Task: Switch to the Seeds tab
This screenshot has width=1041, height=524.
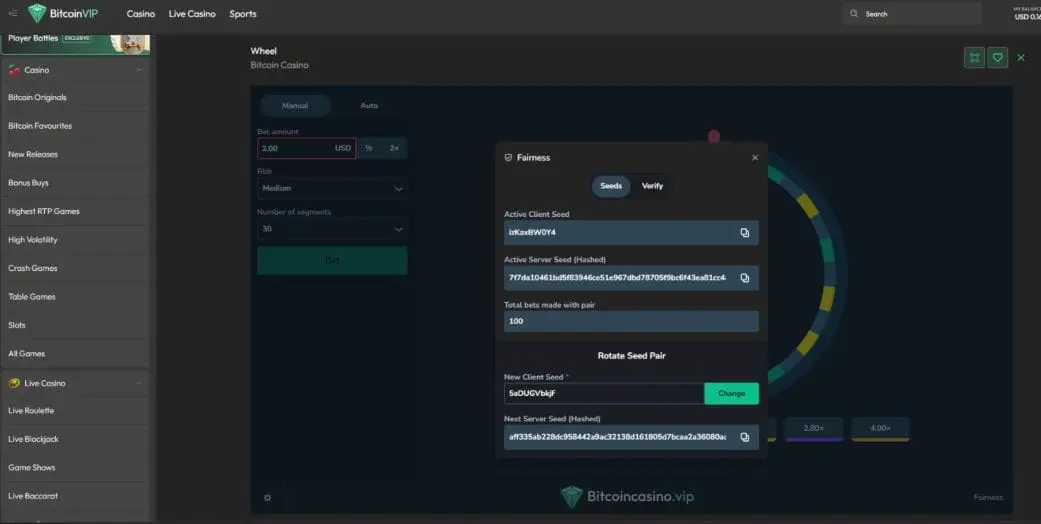Action: click(611, 186)
